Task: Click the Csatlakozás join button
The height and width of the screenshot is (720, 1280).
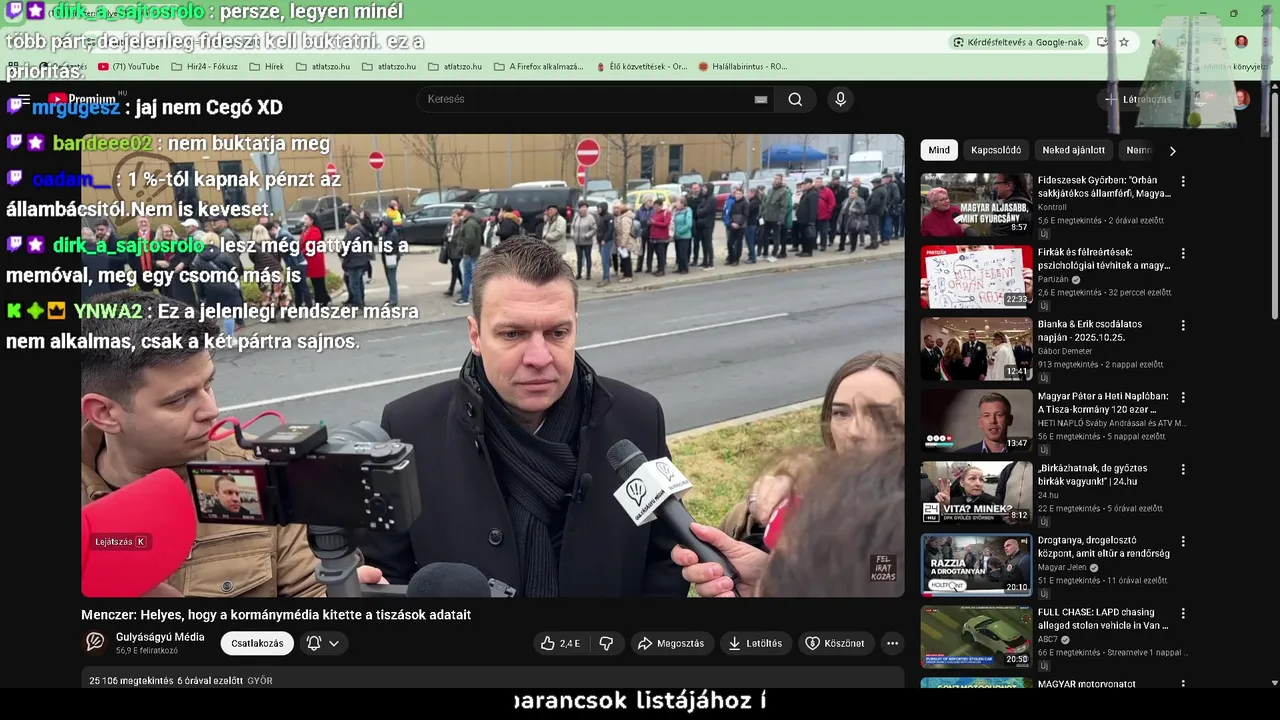Action: pos(257,643)
